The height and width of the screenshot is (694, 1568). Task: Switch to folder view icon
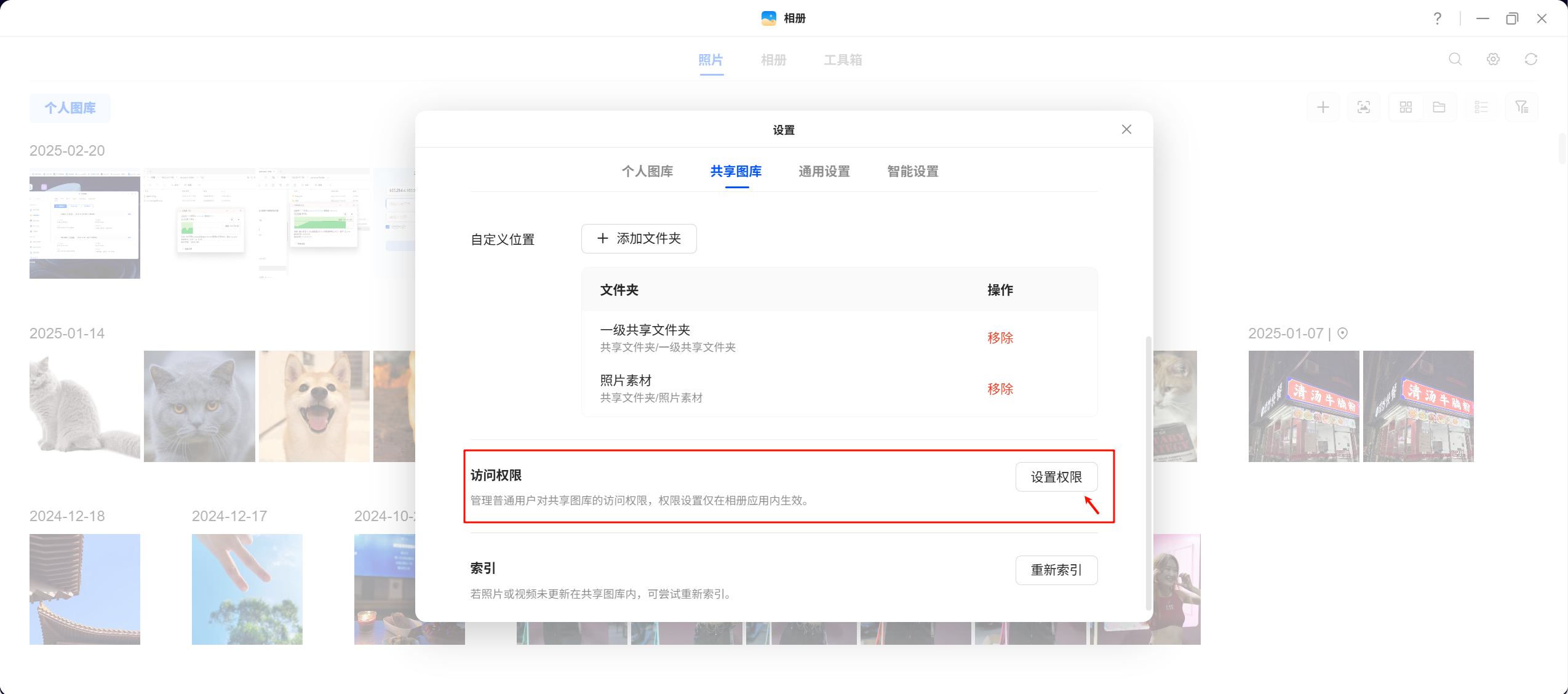coord(1439,108)
